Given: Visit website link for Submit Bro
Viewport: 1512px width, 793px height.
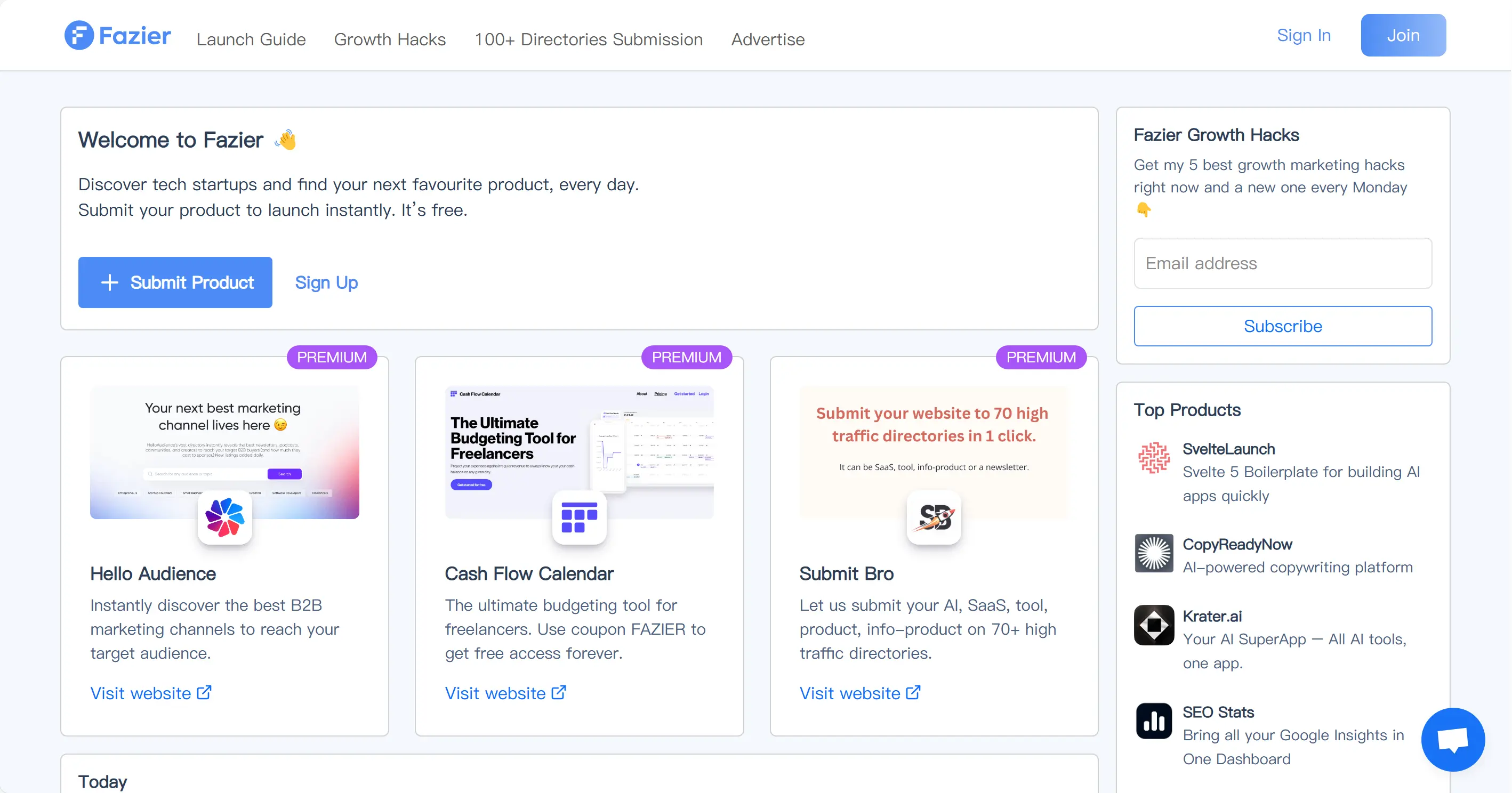Looking at the screenshot, I should tap(860, 693).
